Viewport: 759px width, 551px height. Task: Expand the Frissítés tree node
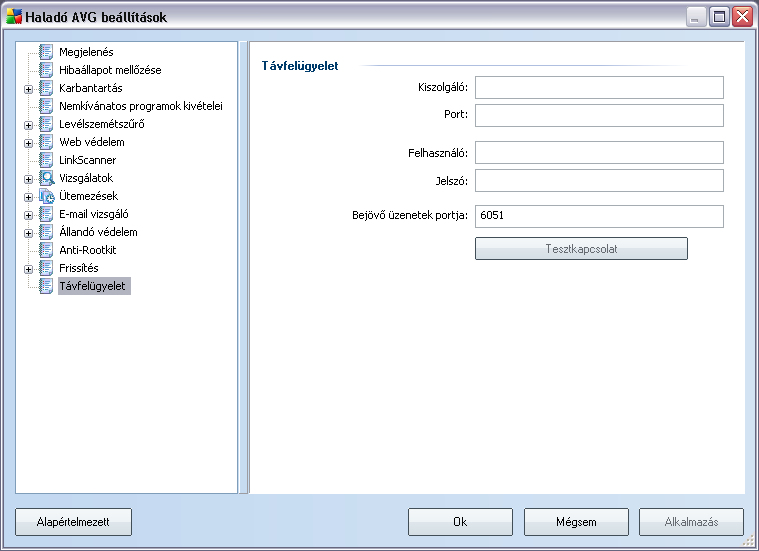(x=29, y=269)
